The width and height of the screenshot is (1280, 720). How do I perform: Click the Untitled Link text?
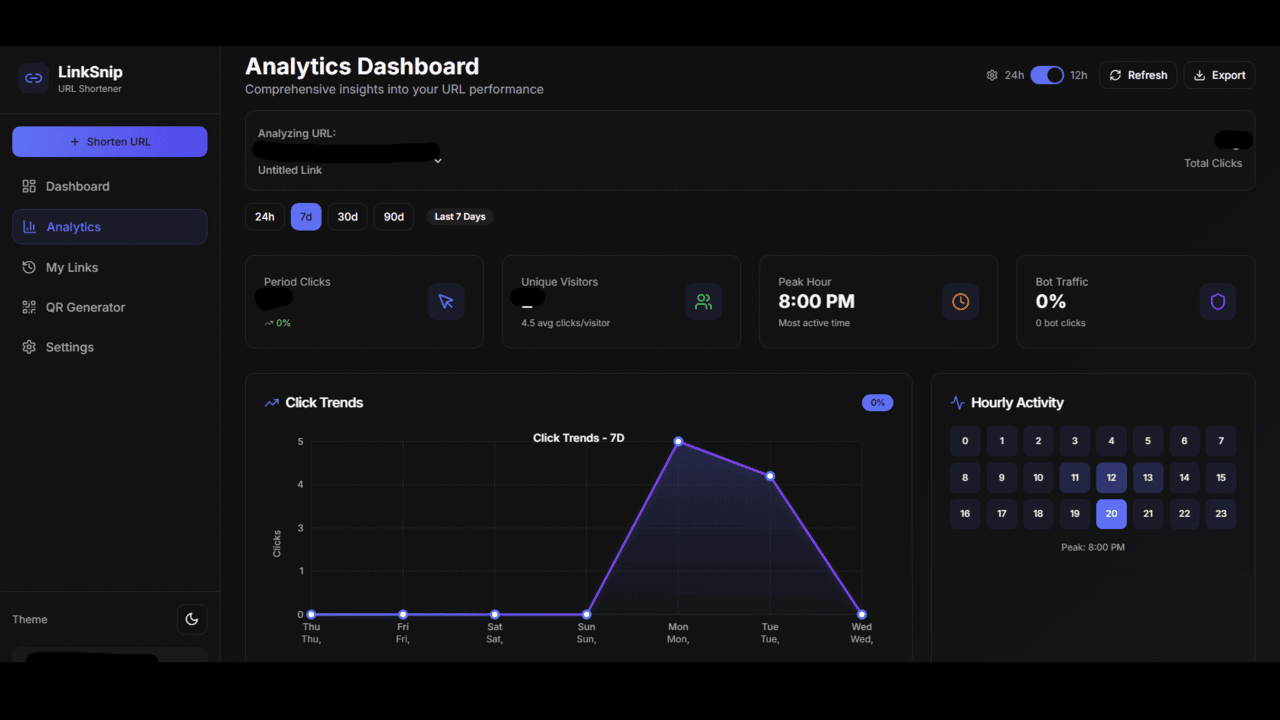tap(290, 170)
